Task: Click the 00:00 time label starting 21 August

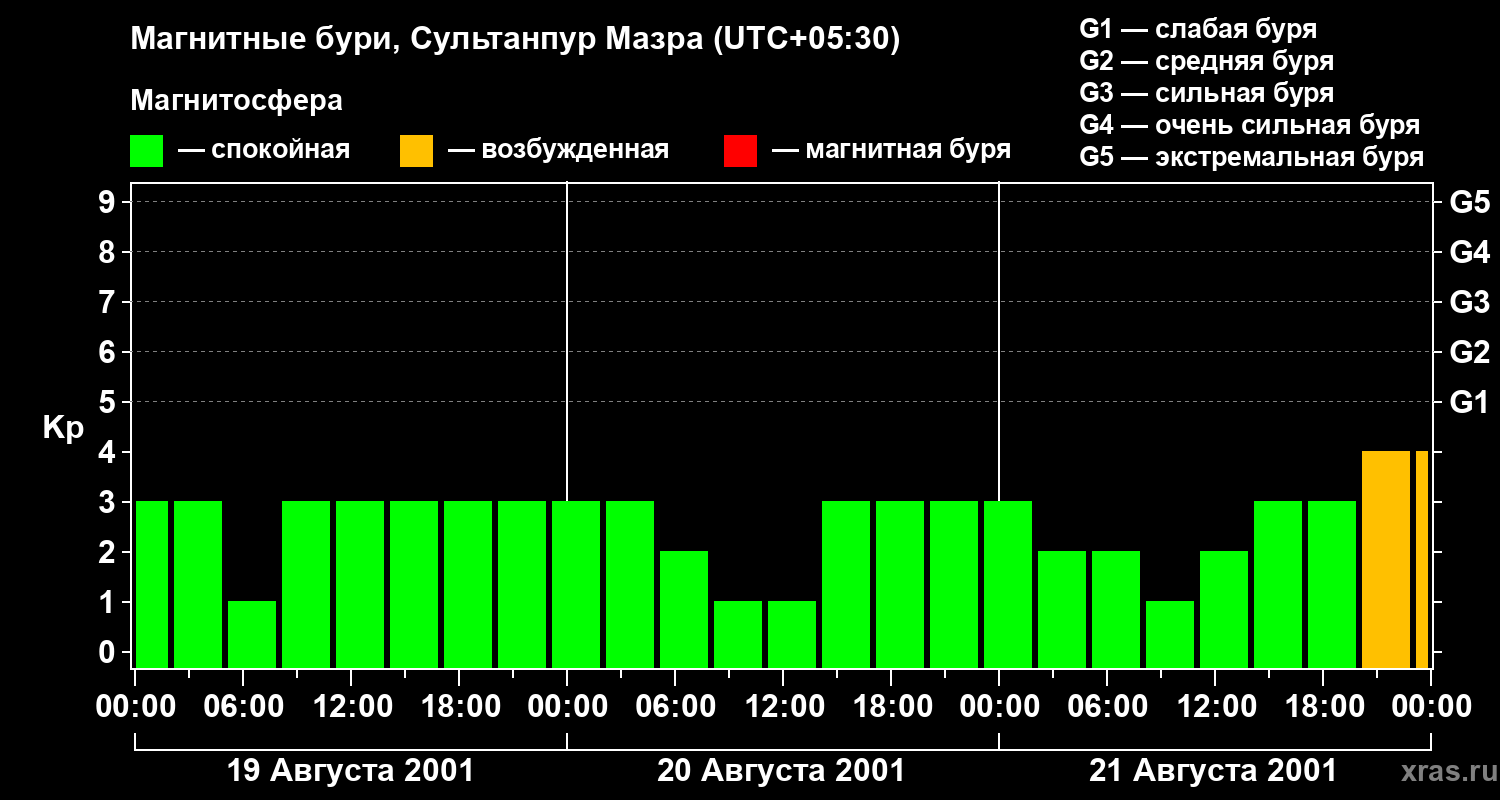Action: 999,707
